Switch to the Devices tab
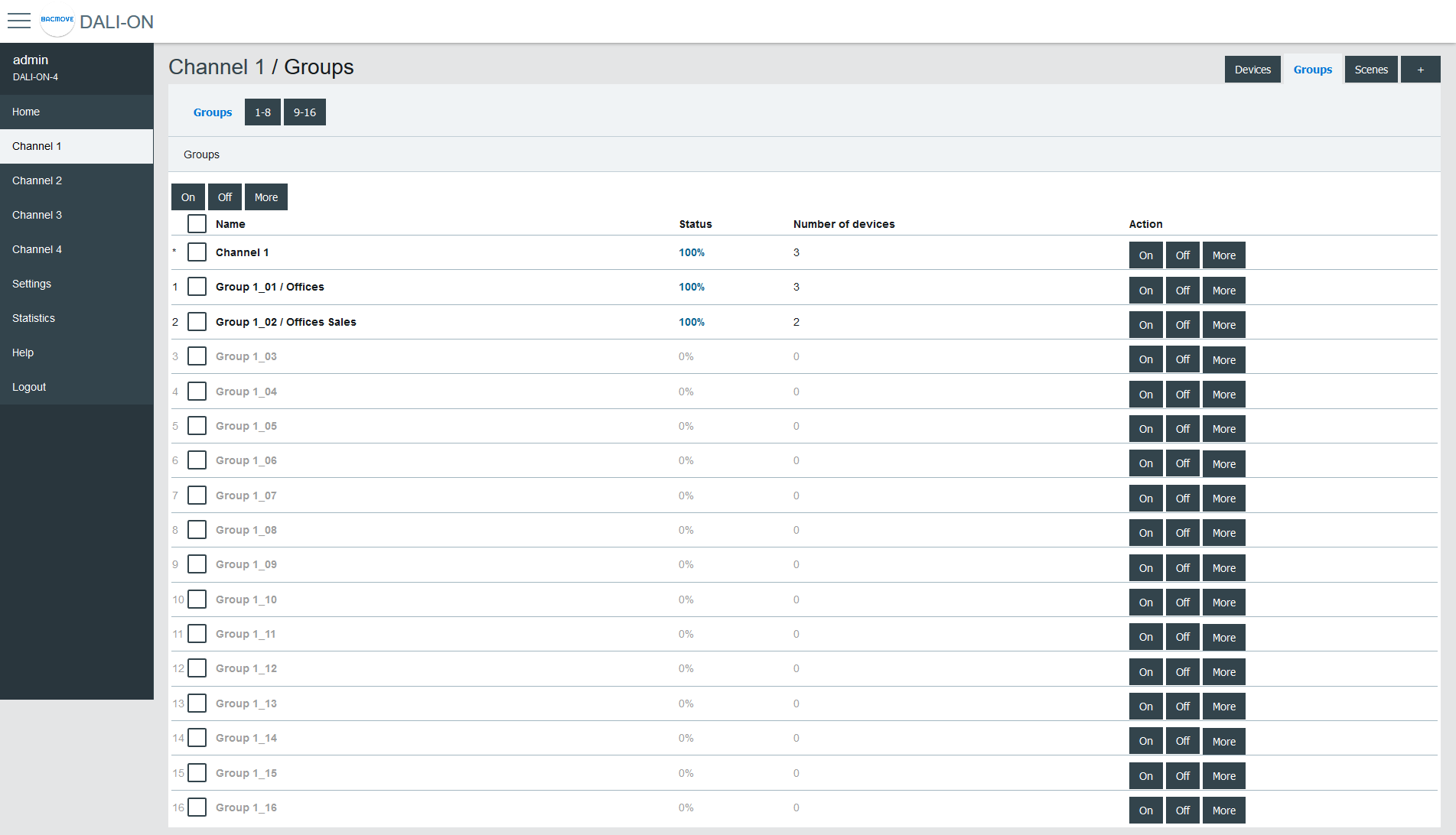Image resolution: width=1456 pixels, height=835 pixels. pyautogui.click(x=1252, y=70)
